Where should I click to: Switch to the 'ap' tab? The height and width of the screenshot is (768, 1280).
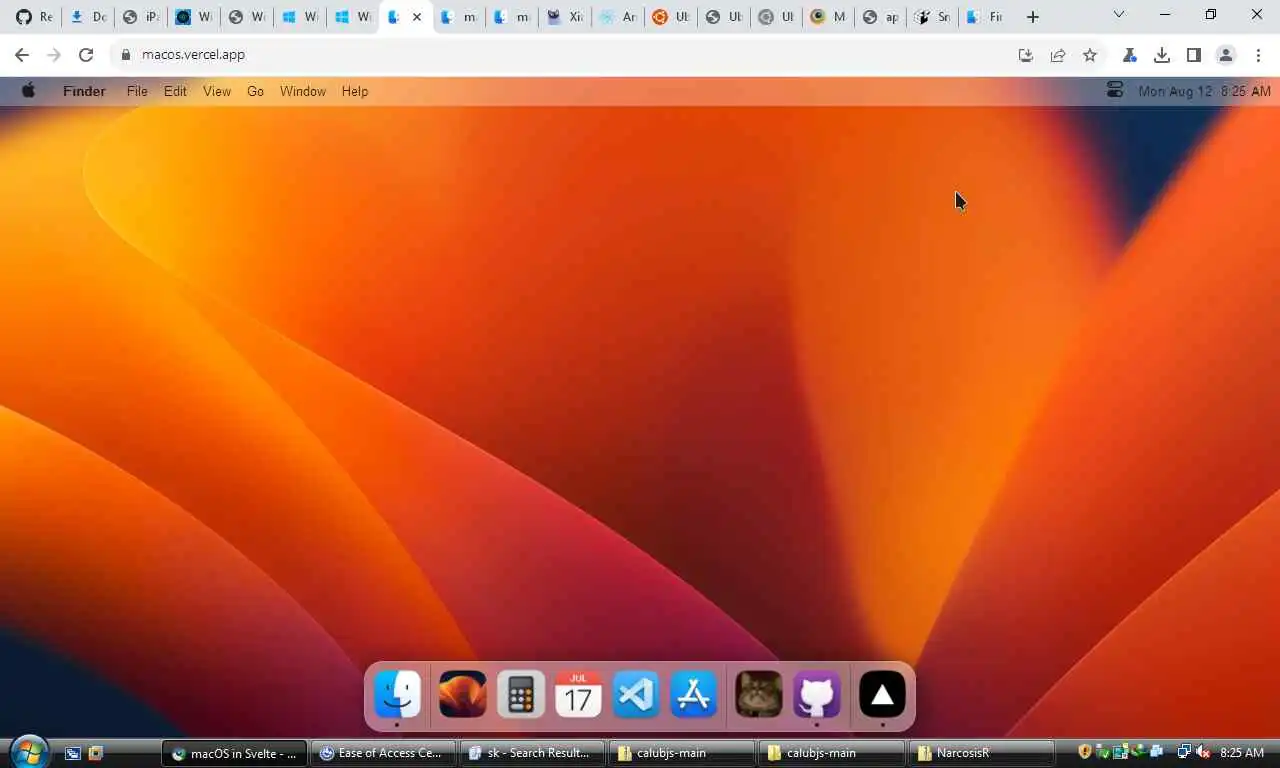click(x=879, y=17)
